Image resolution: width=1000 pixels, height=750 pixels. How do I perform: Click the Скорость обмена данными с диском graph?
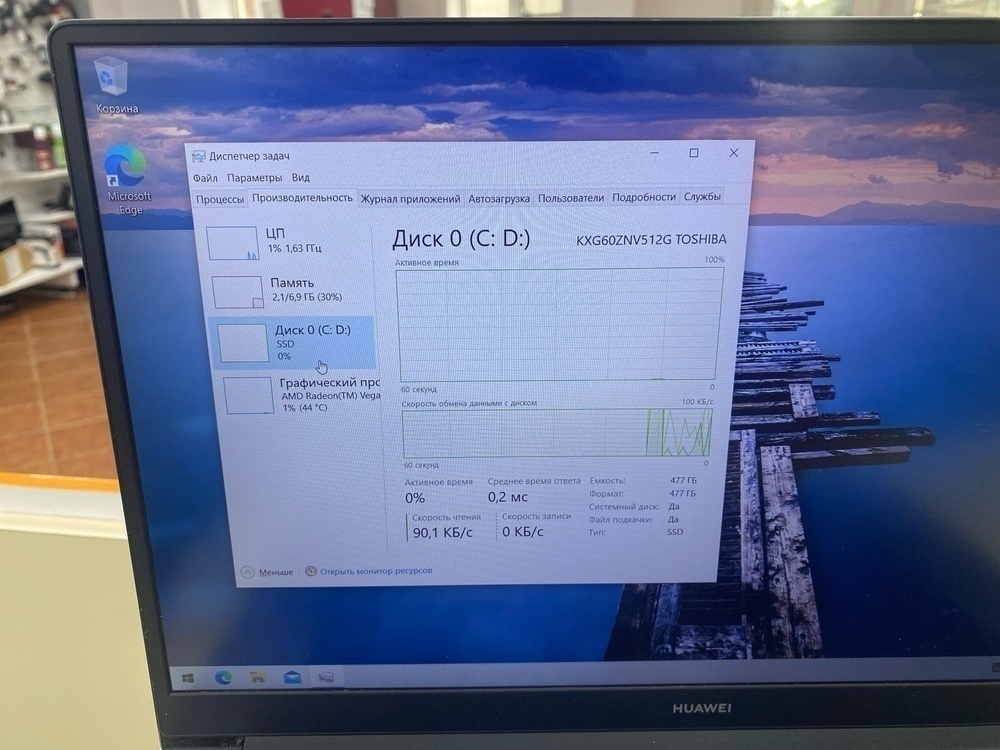[x=557, y=433]
